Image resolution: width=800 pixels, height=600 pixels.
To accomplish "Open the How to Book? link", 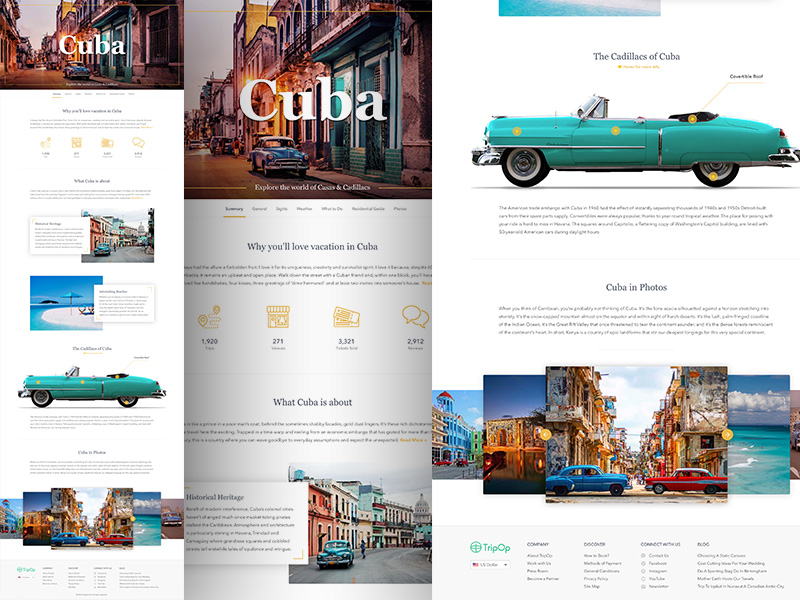I will [x=596, y=556].
